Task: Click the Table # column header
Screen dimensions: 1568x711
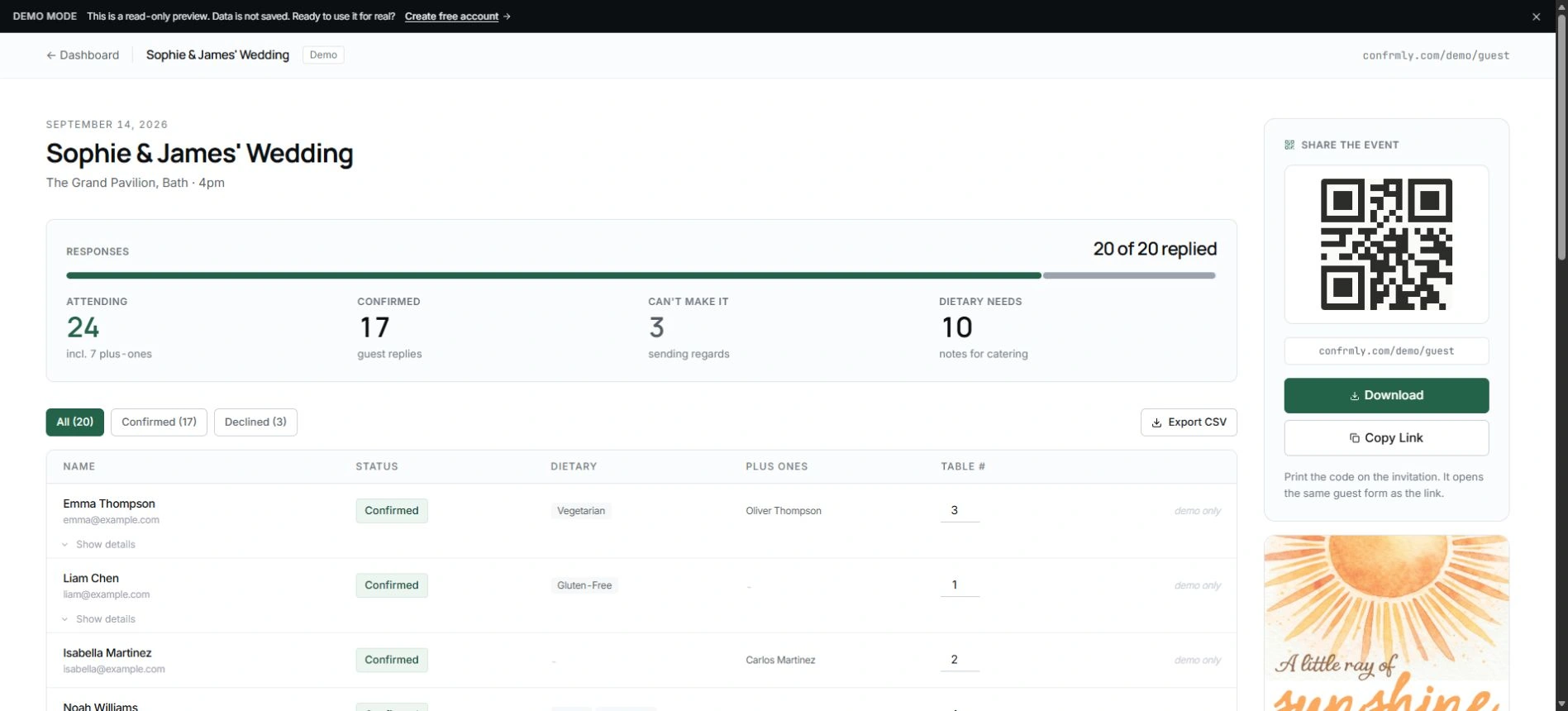Action: pos(963,467)
